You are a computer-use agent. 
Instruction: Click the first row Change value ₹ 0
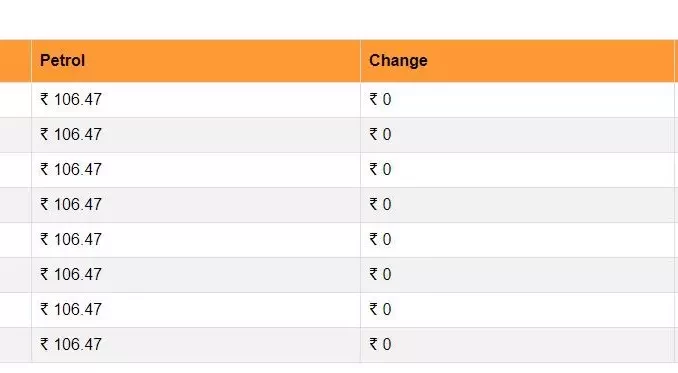tap(381, 99)
